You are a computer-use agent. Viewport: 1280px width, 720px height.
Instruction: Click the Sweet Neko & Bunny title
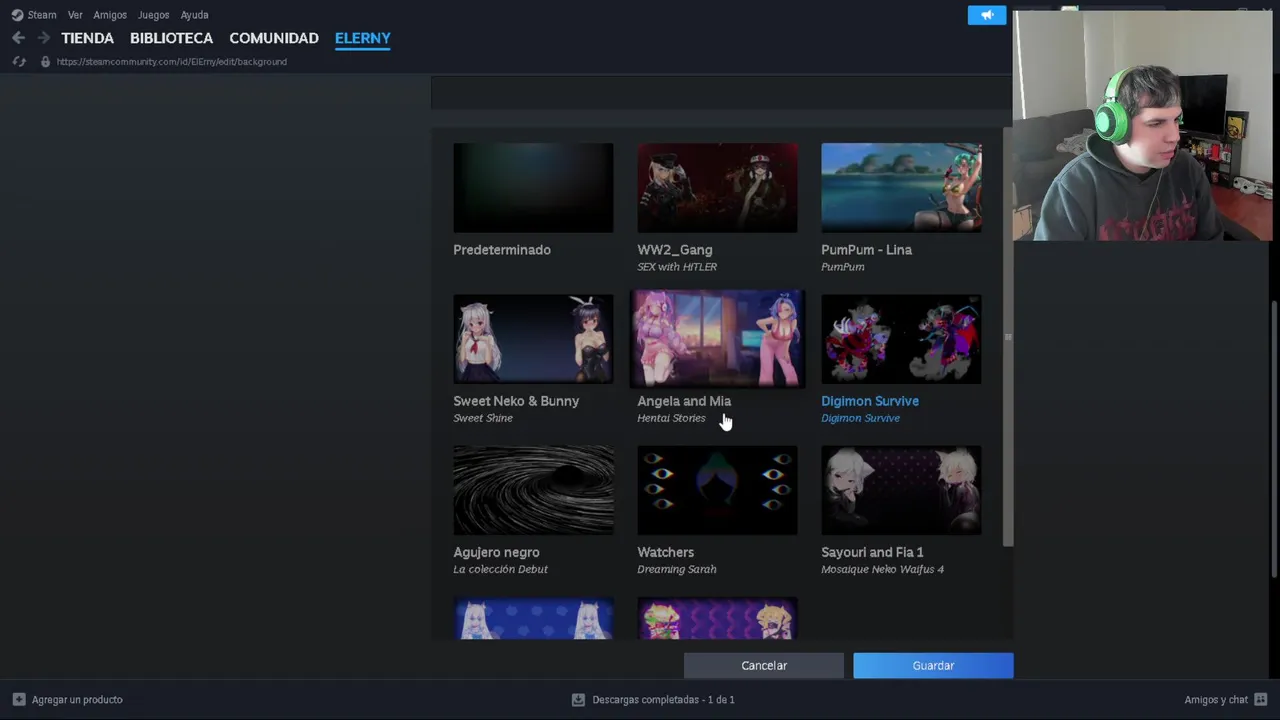[516, 401]
